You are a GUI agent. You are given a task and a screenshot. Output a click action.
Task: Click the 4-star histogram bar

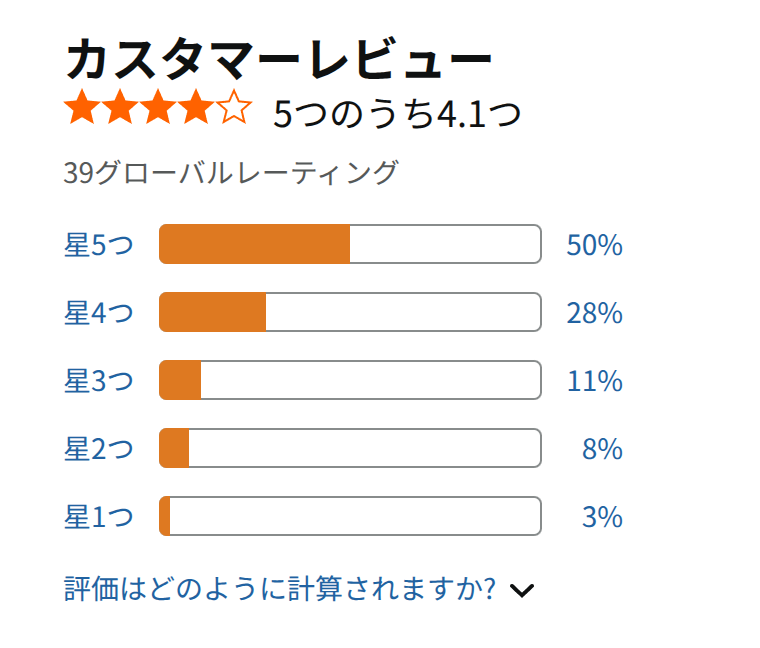pos(350,312)
